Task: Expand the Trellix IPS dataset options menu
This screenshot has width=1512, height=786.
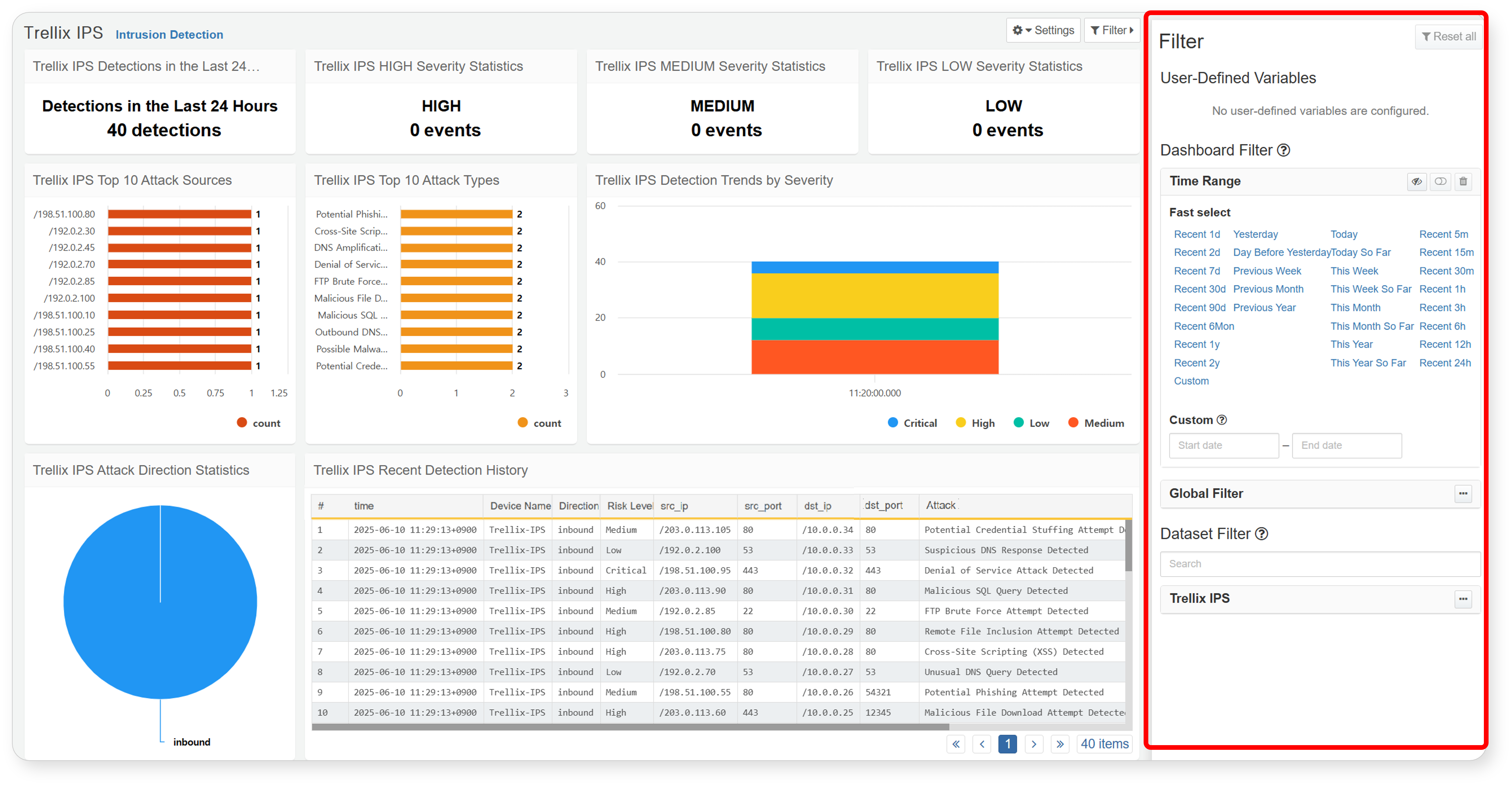Action: [1463, 599]
